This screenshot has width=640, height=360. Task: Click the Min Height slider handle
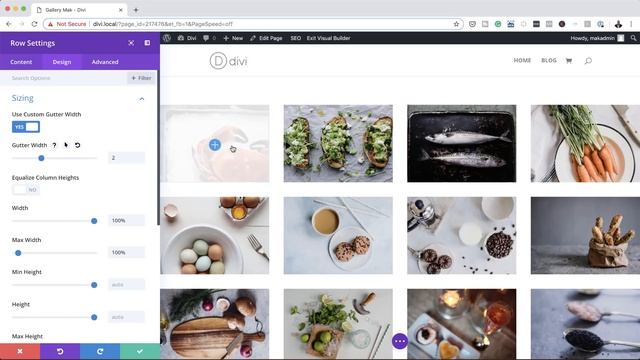(94, 285)
